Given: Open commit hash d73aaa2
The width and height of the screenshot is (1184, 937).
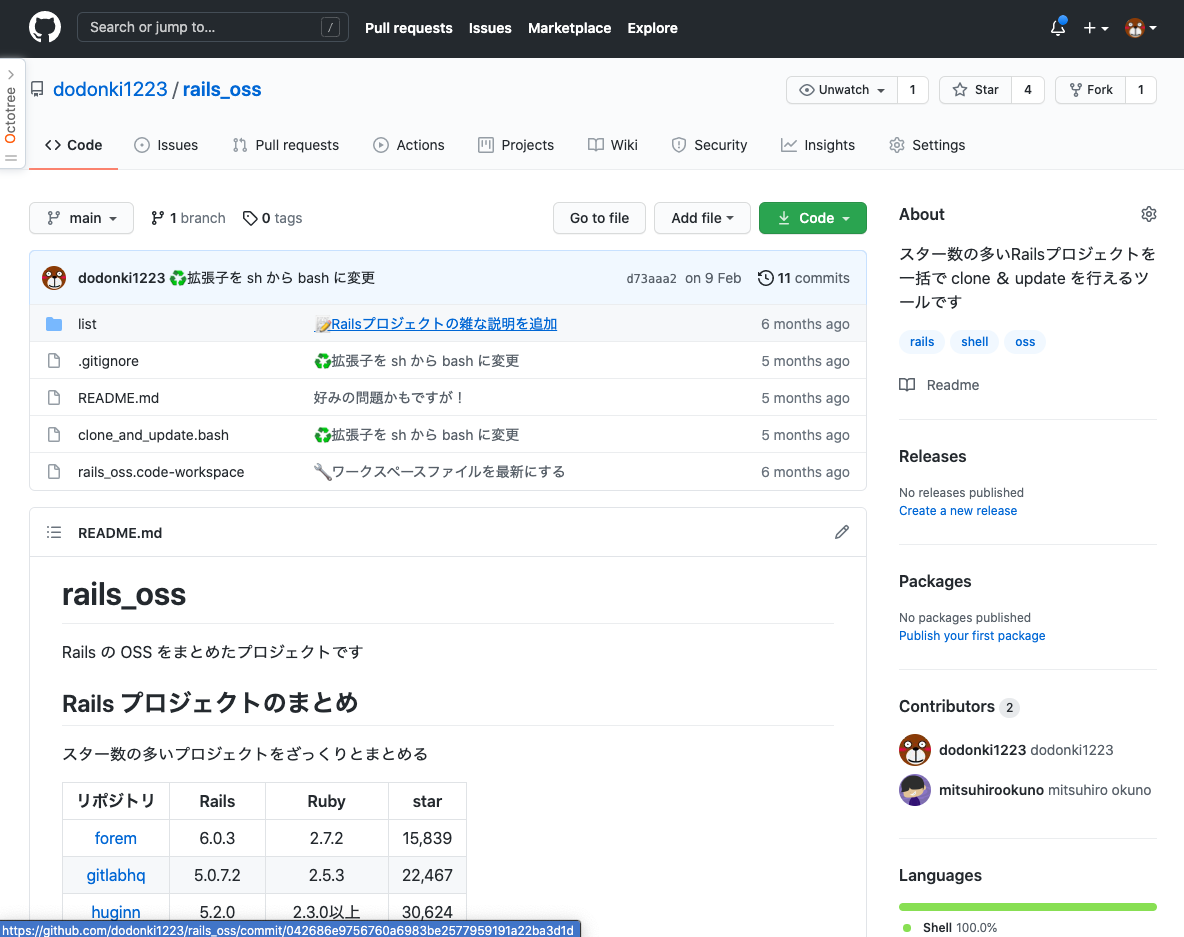Looking at the screenshot, I should (651, 279).
